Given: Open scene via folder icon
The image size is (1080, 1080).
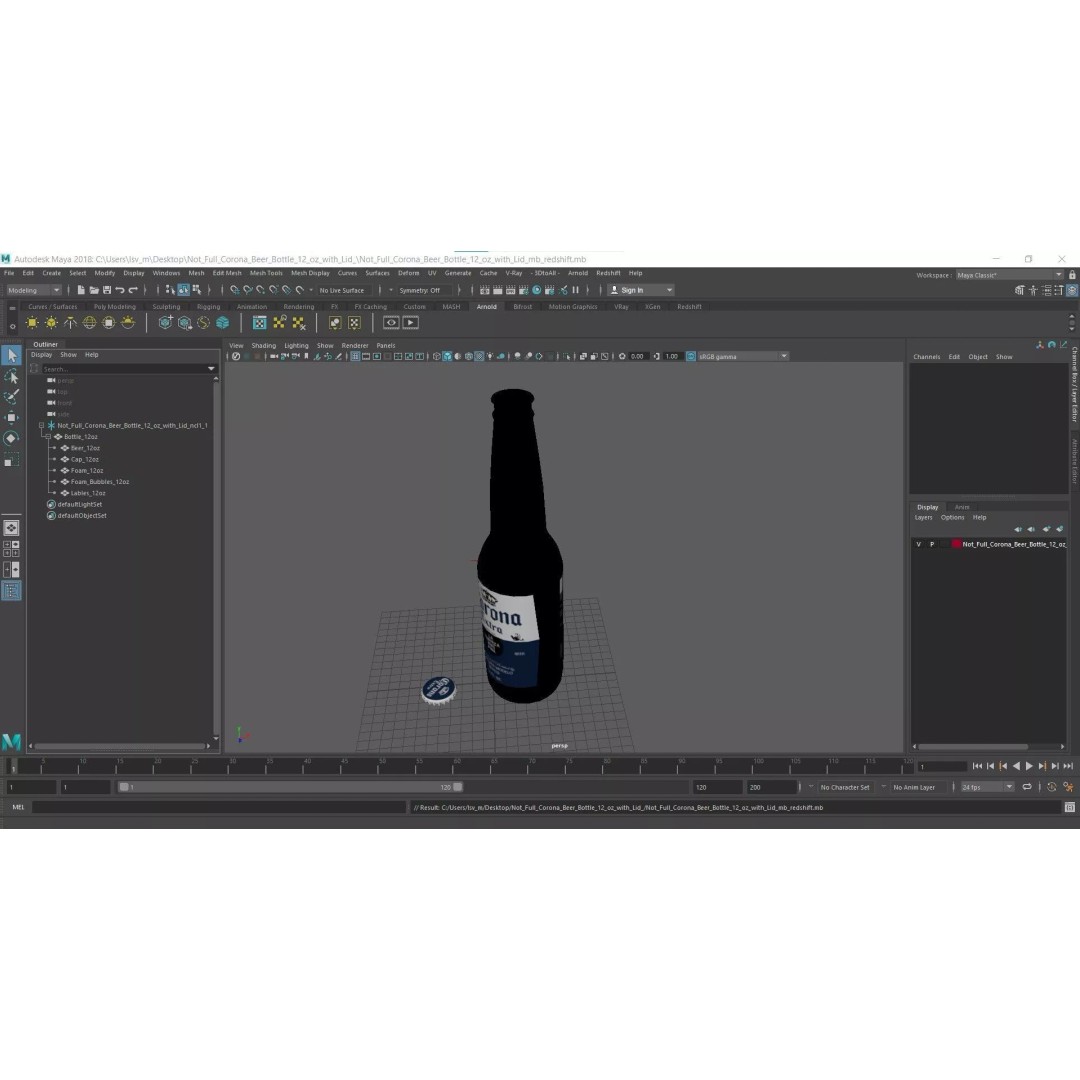Looking at the screenshot, I should pyautogui.click(x=94, y=290).
